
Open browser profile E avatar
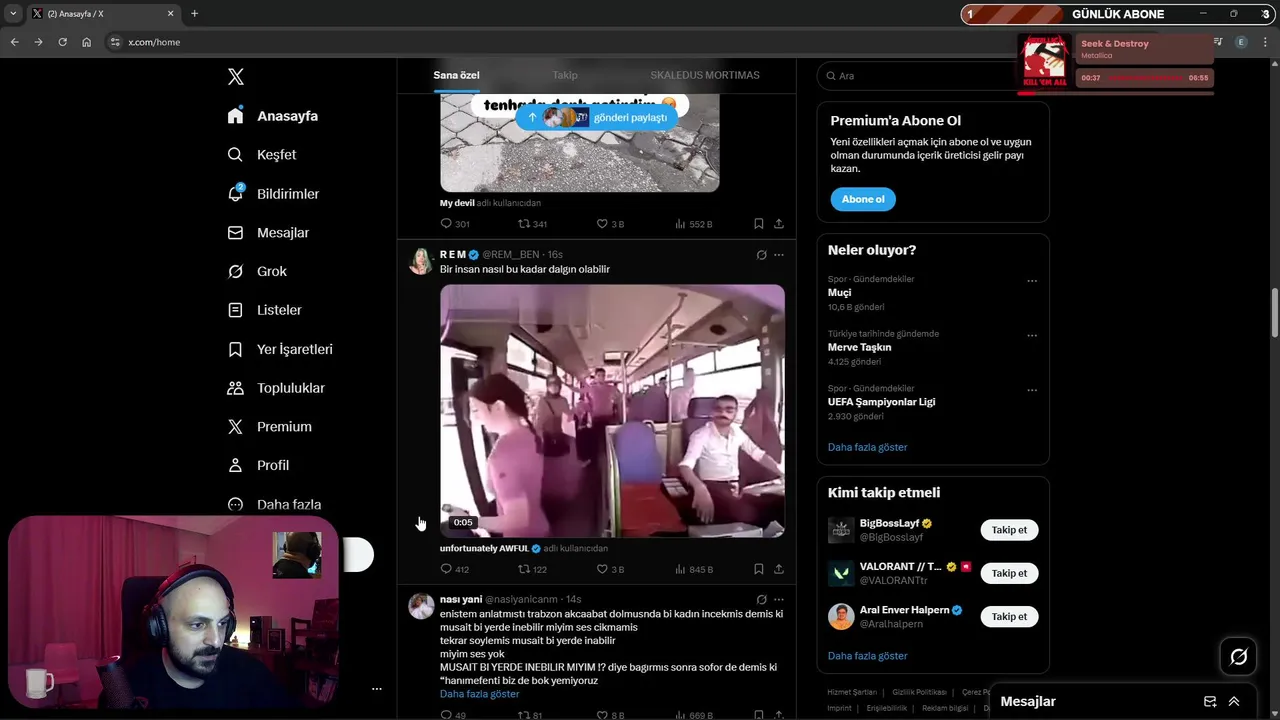(1241, 42)
